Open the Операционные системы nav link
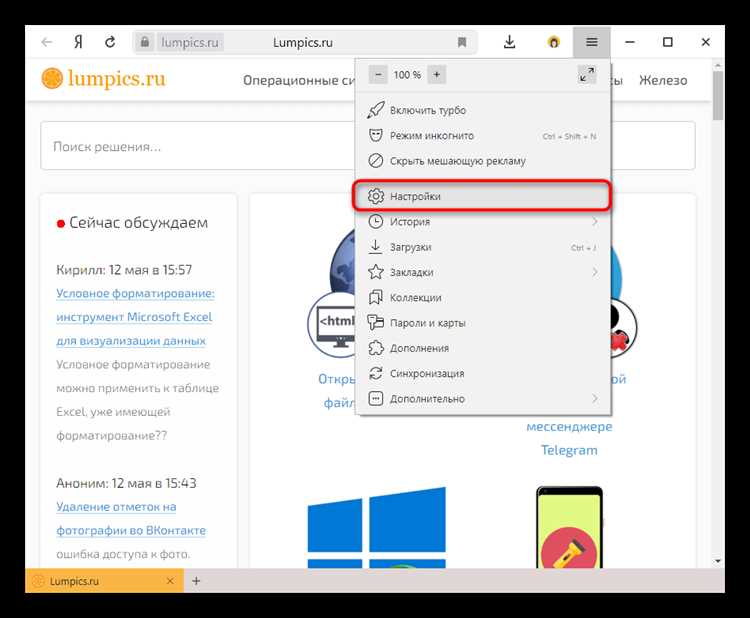The width and height of the screenshot is (750, 618). pos(299,80)
